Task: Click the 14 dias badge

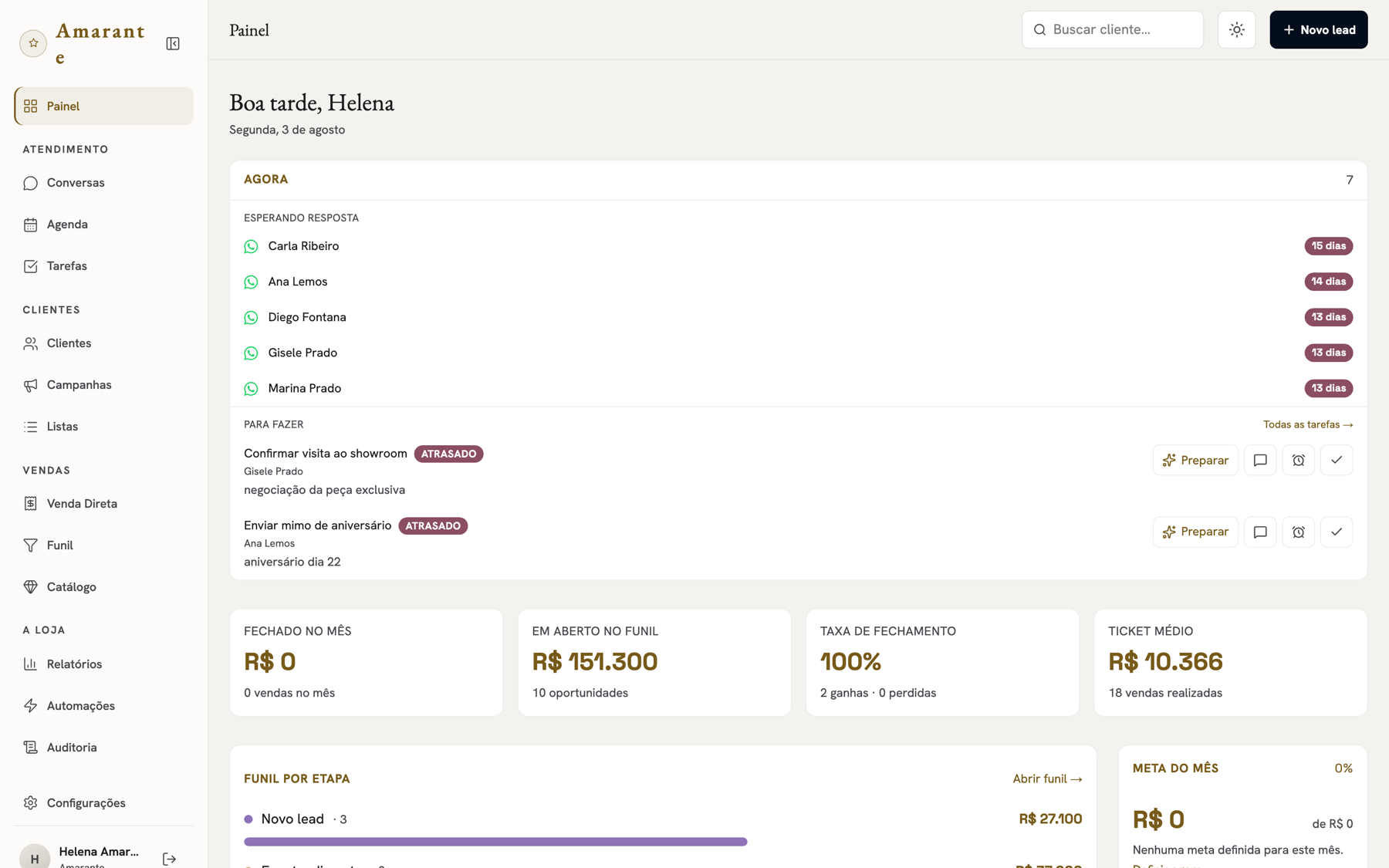Action: [1328, 282]
